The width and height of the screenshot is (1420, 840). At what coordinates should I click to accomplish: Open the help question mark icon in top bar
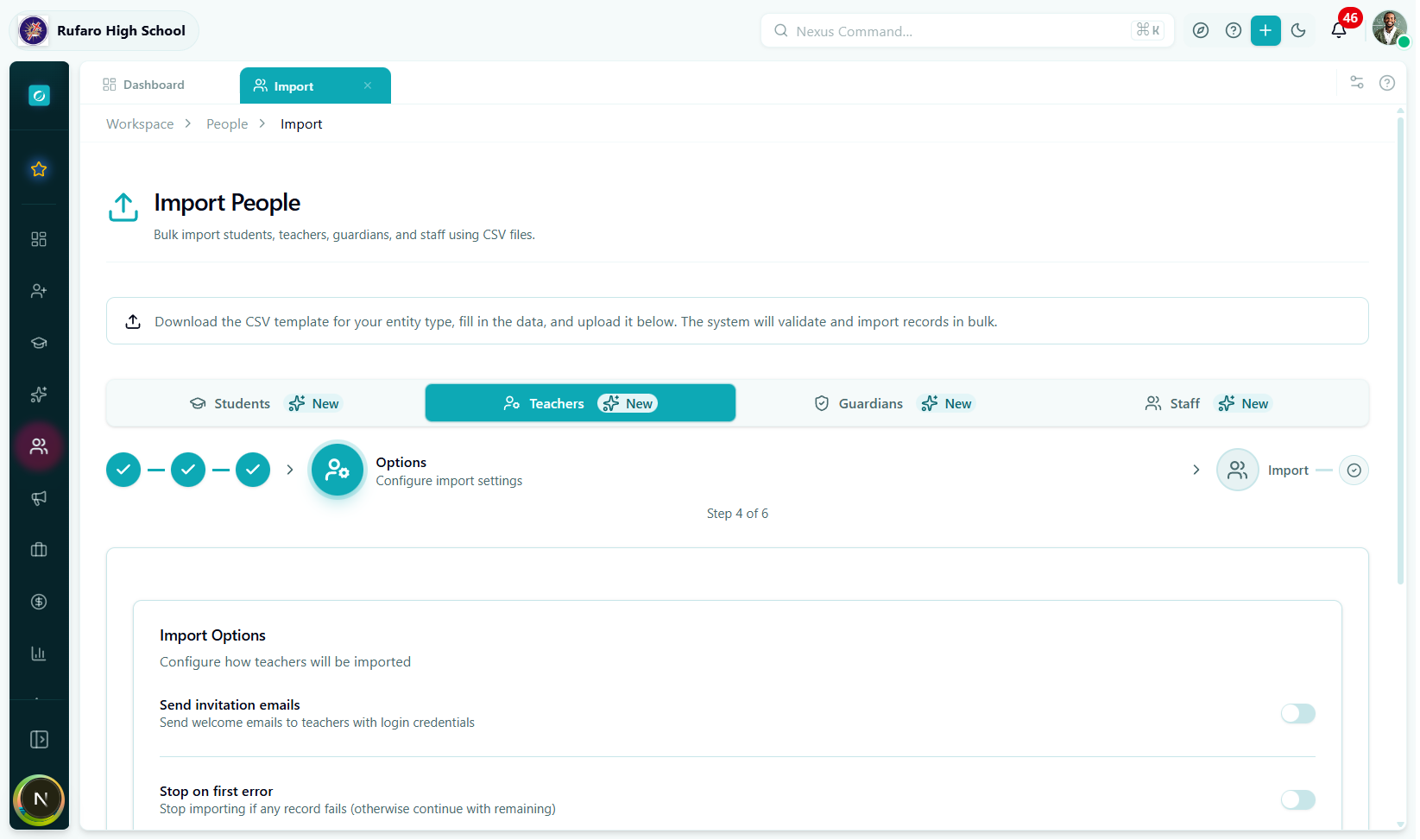pos(1234,31)
